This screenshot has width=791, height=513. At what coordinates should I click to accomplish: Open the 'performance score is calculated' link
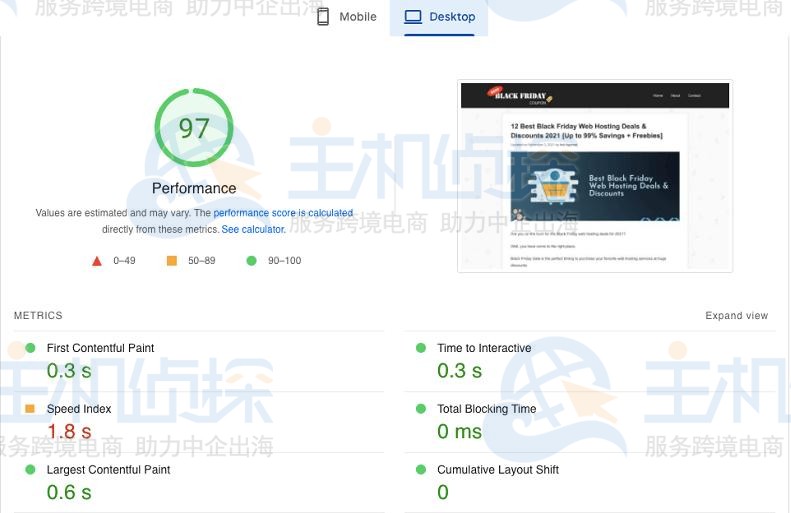pos(283,213)
